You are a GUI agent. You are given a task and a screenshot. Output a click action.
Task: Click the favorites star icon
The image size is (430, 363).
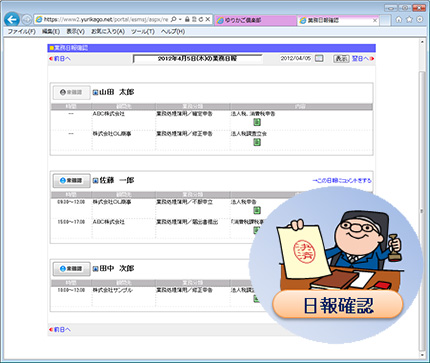tap(409, 20)
